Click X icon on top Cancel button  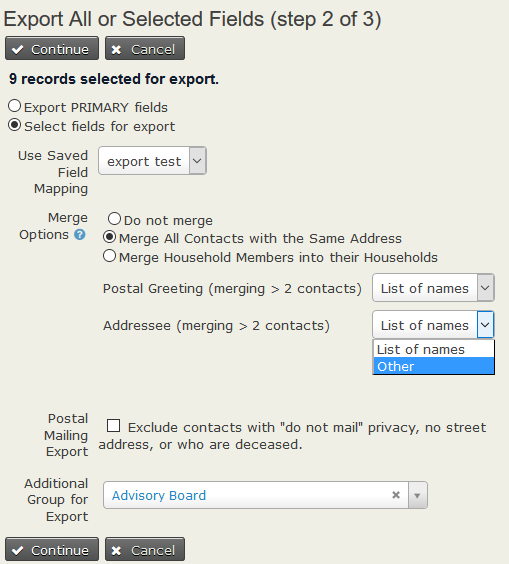pos(116,49)
